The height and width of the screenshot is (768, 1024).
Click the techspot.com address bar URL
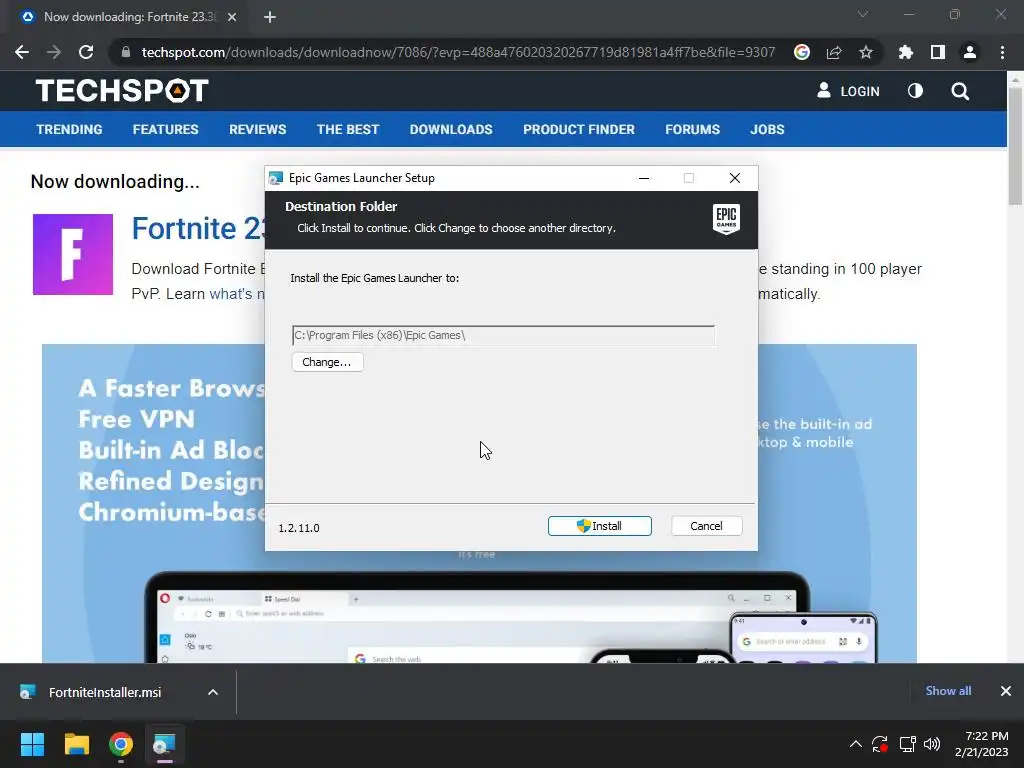tap(458, 52)
